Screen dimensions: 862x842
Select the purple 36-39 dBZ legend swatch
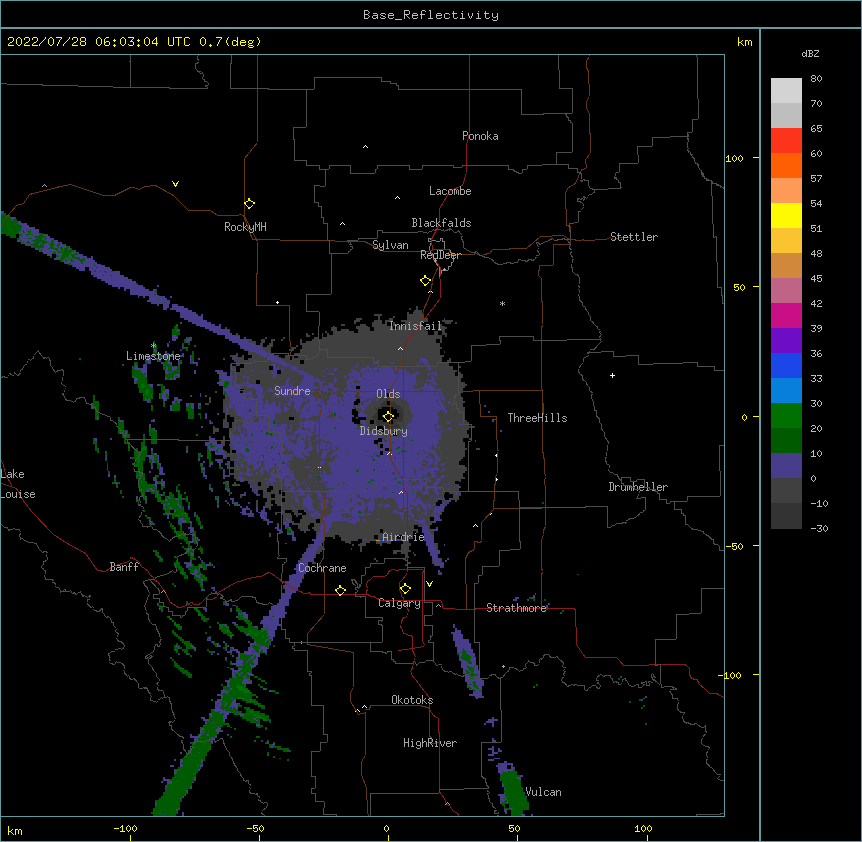coord(786,341)
